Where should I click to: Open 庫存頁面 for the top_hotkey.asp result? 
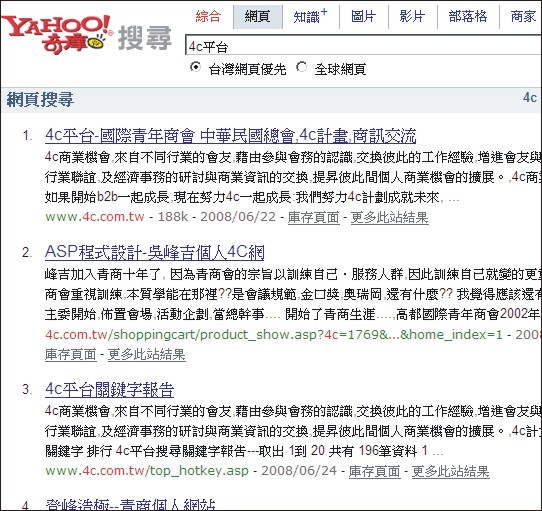click(x=374, y=471)
